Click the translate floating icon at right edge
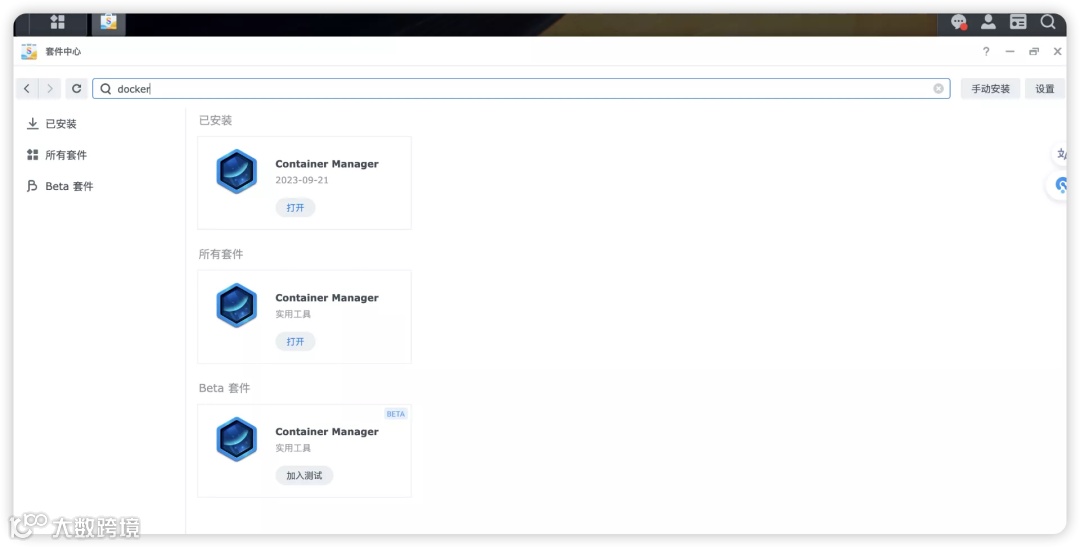 click(1061, 154)
